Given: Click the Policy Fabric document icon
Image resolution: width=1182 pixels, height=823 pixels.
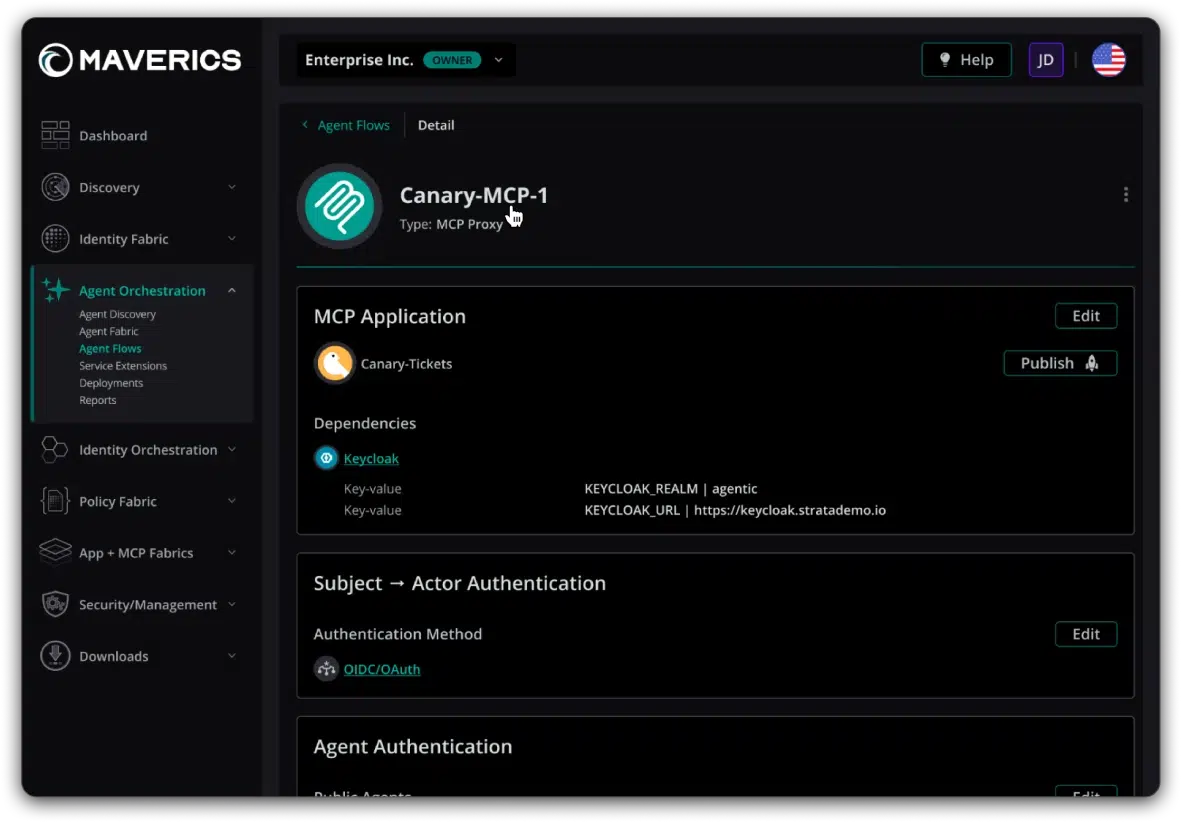Looking at the screenshot, I should 53,501.
